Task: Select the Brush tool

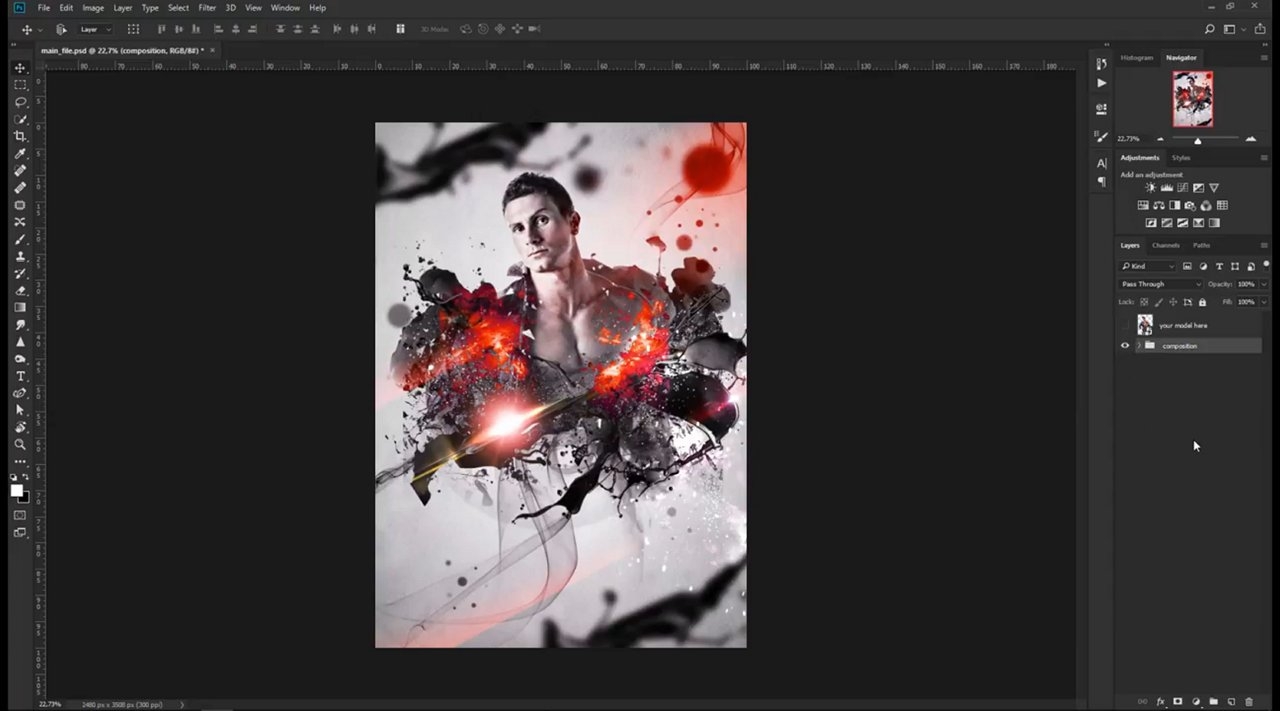Action: [x=20, y=239]
